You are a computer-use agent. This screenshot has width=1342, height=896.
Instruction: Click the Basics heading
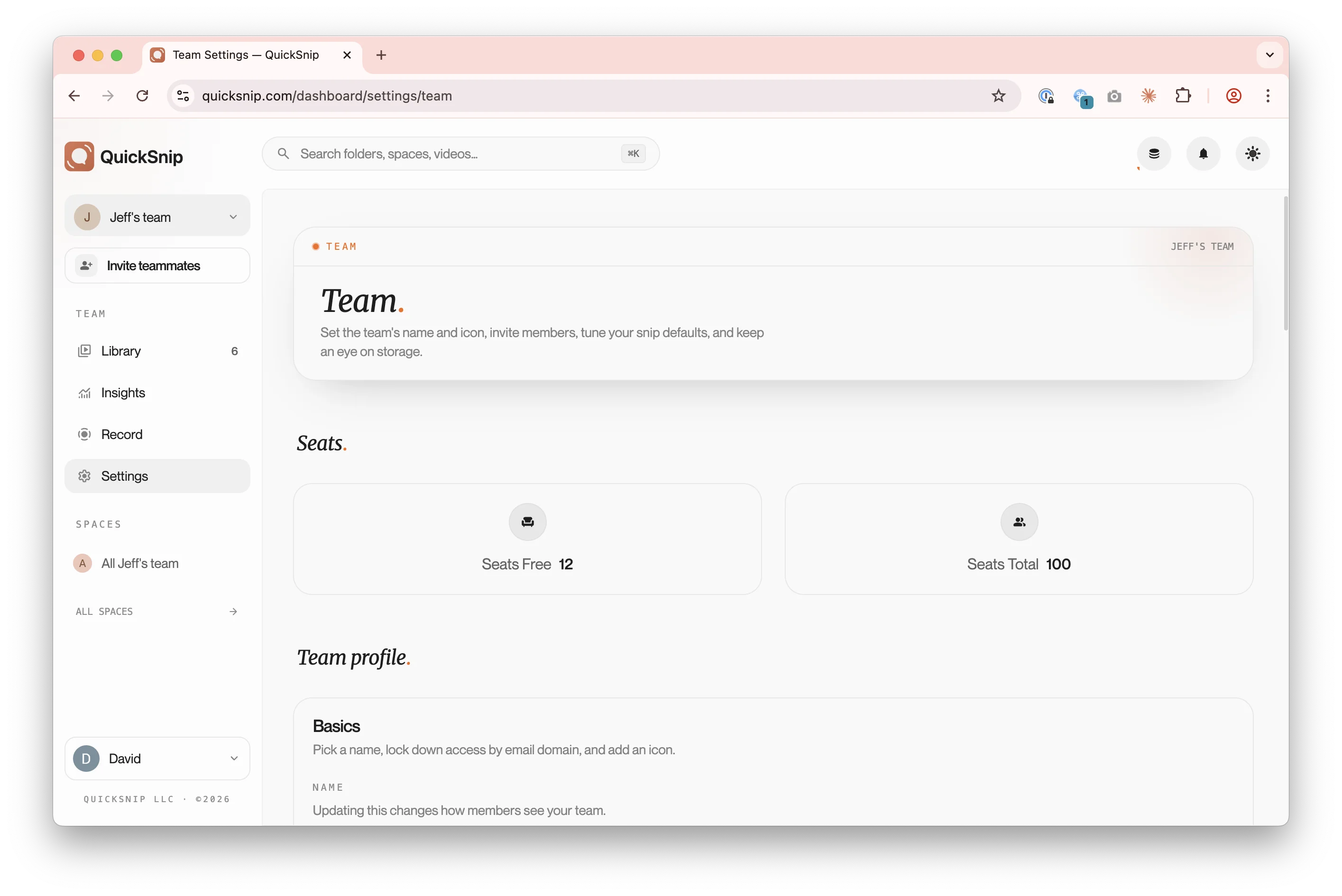coord(336,726)
